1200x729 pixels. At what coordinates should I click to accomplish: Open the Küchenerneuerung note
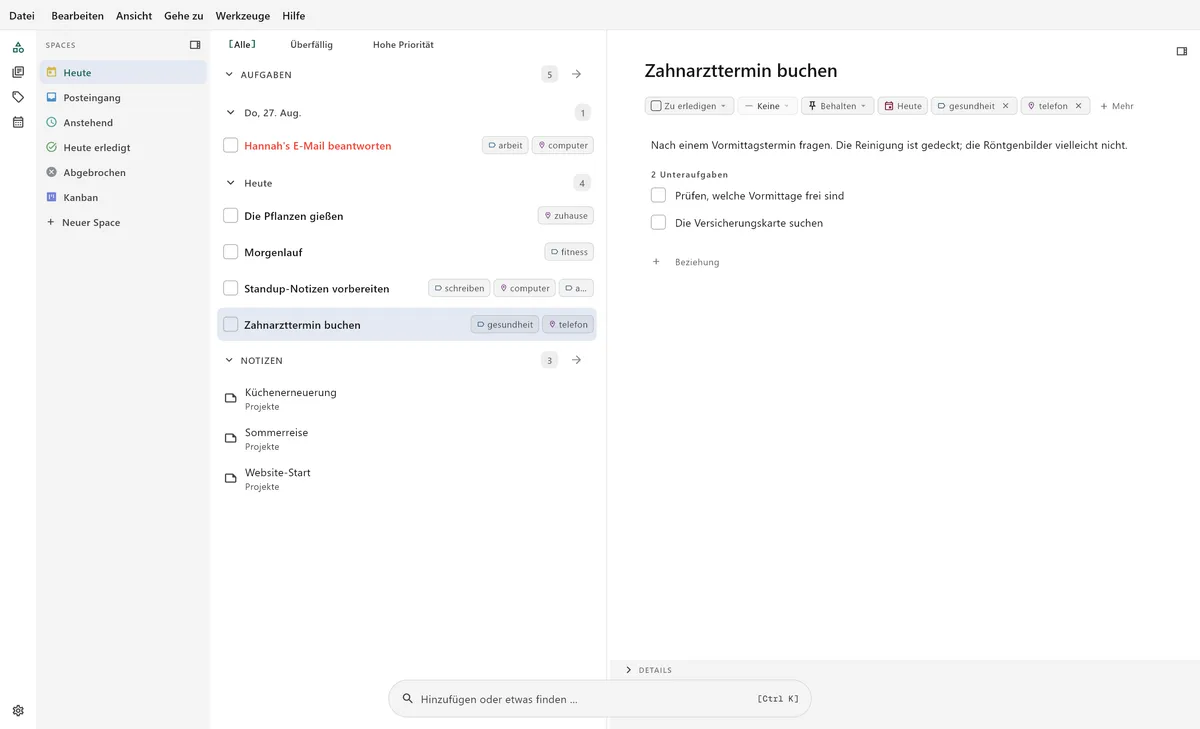pos(290,393)
